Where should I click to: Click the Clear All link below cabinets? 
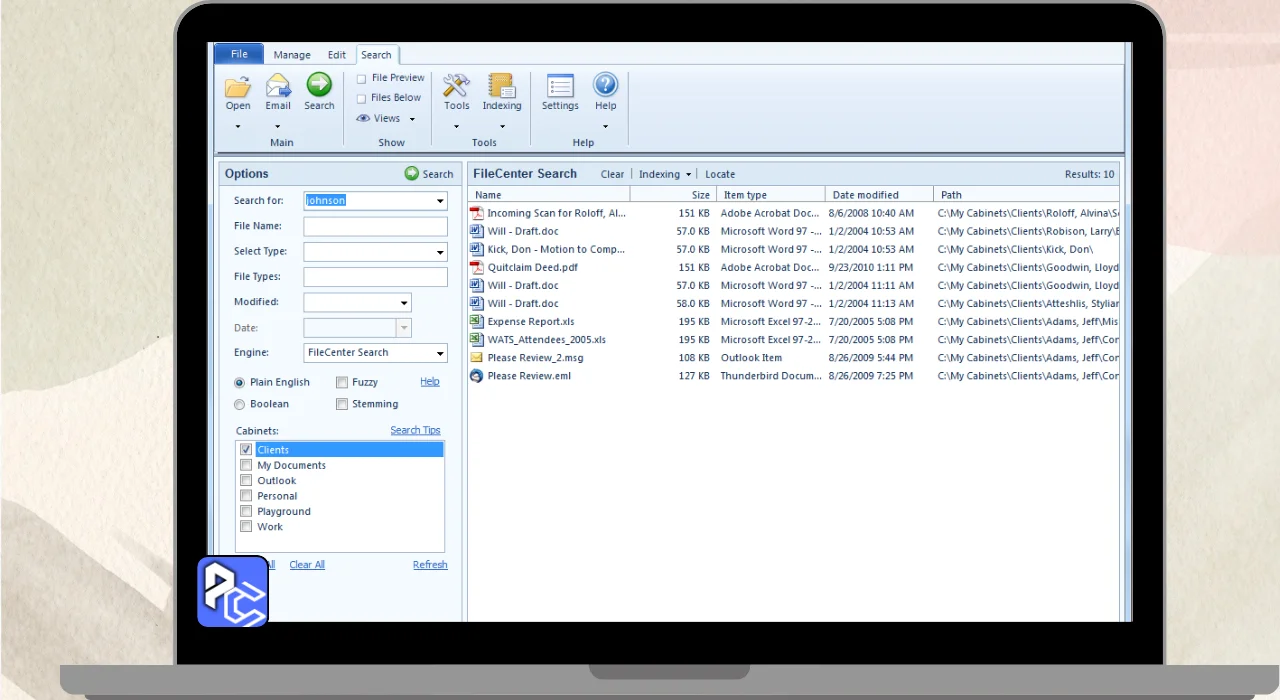[x=307, y=565]
